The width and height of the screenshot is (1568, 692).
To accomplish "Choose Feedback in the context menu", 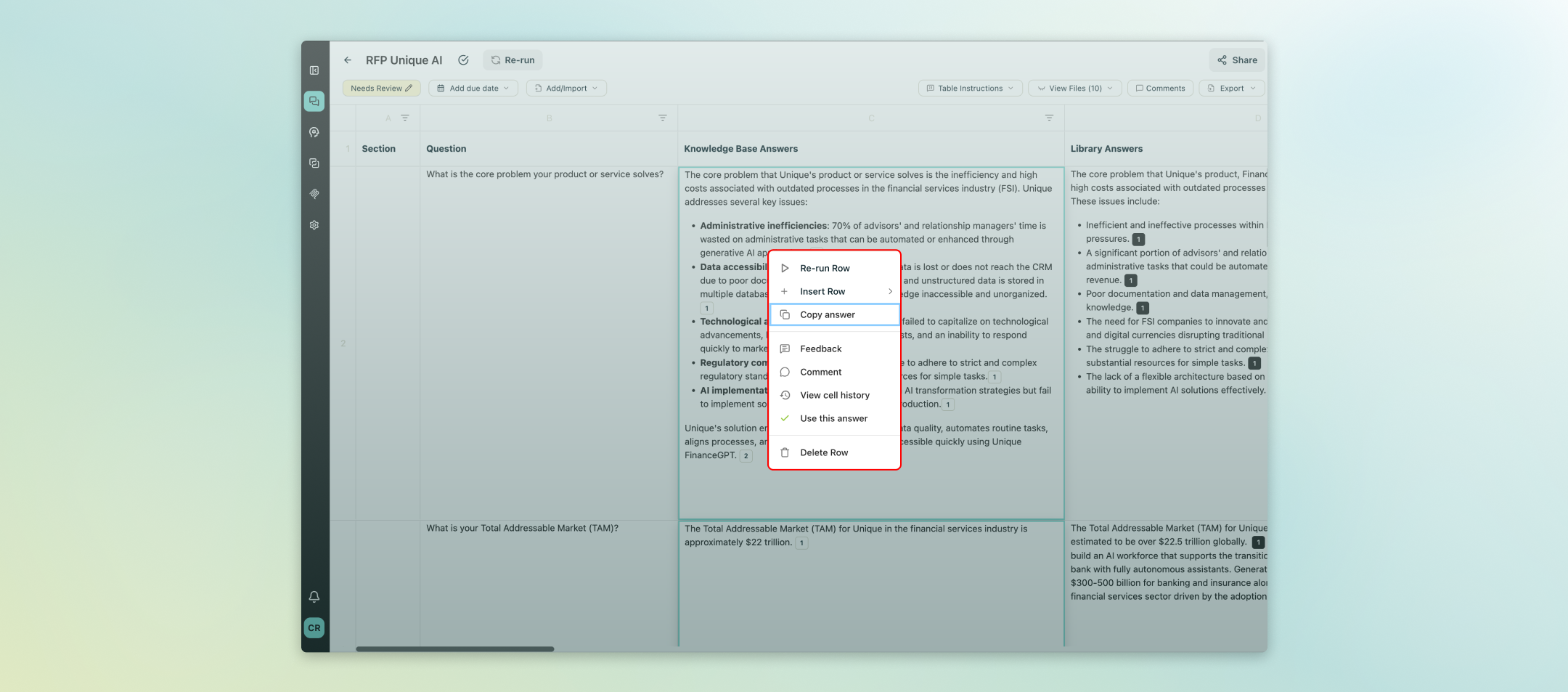I will coord(835,349).
